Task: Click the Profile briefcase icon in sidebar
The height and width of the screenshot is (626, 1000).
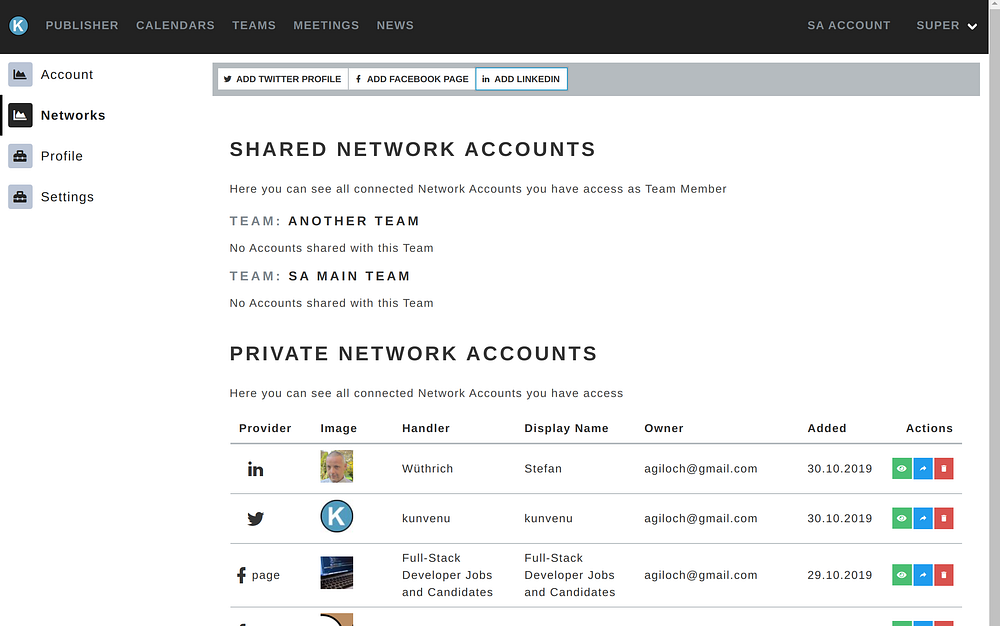Action: point(20,156)
